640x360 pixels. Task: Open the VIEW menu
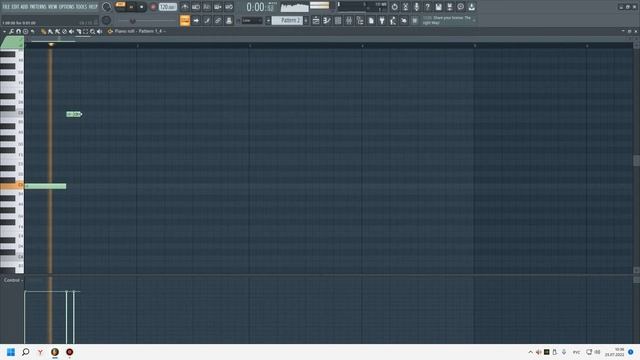click(x=53, y=7)
